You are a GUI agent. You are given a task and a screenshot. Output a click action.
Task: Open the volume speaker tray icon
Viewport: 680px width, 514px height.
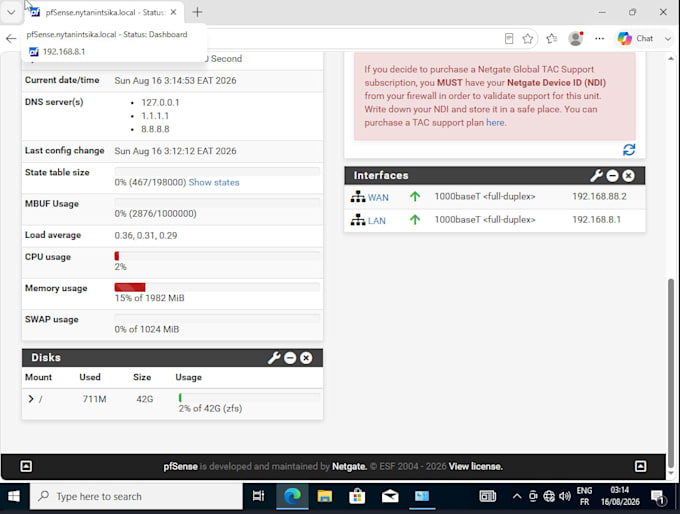tap(565, 496)
